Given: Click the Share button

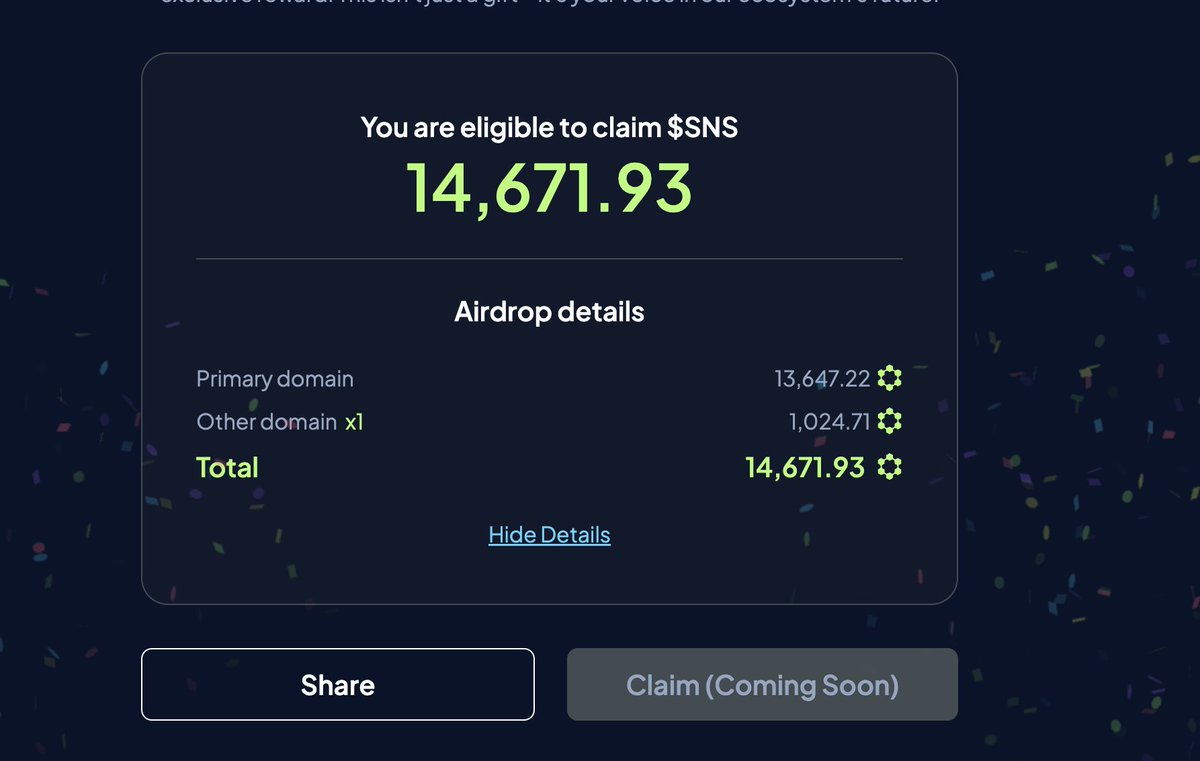Looking at the screenshot, I should point(338,685).
